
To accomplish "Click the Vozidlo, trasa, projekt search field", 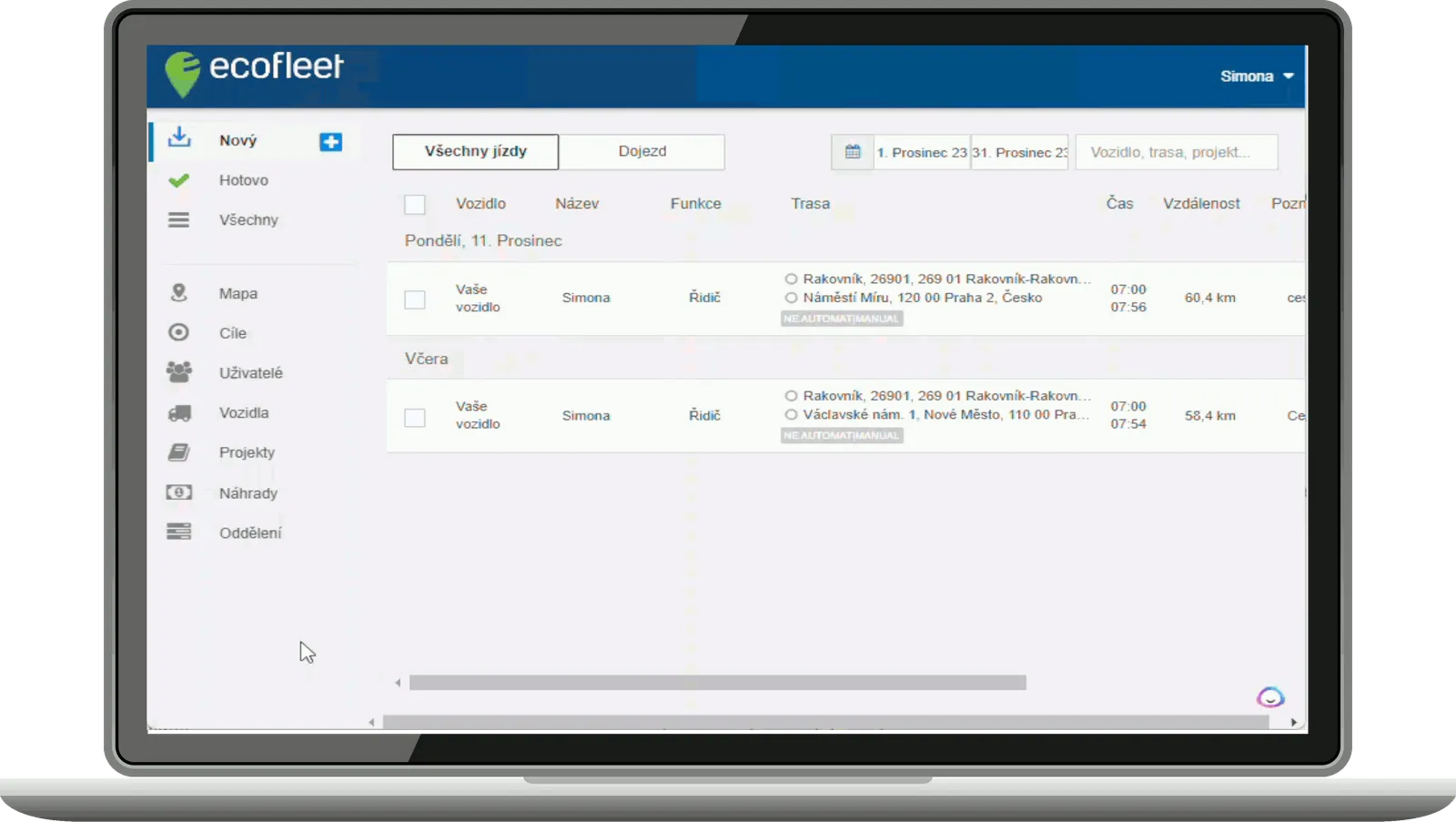I will (1176, 152).
